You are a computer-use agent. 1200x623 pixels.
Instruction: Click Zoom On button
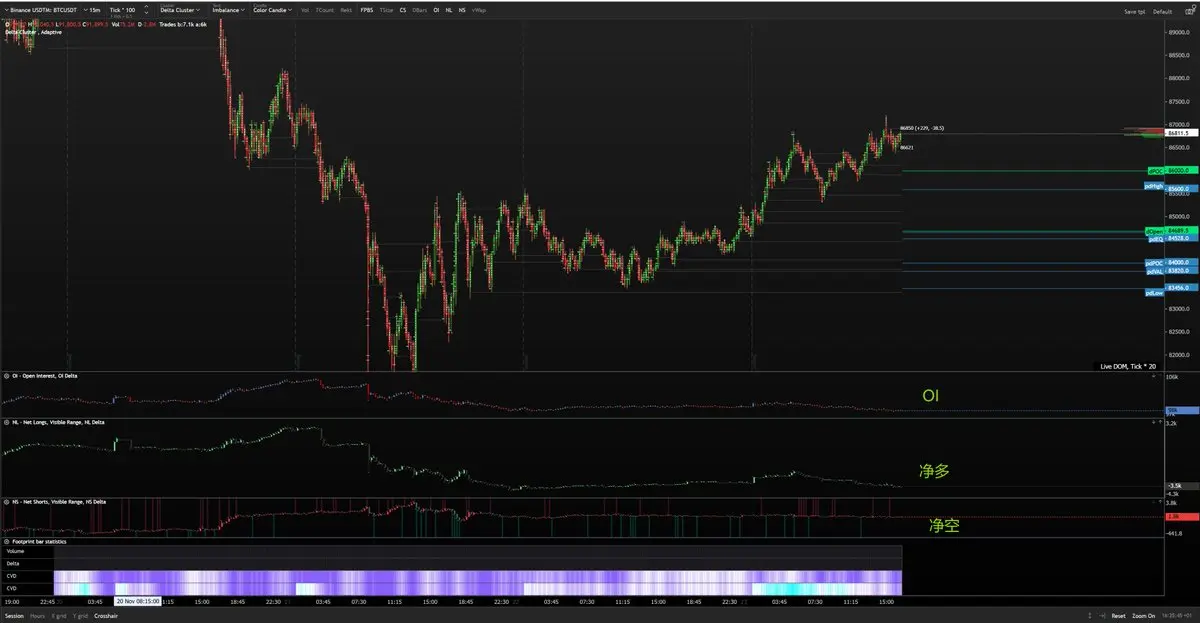pyautogui.click(x=1144, y=616)
